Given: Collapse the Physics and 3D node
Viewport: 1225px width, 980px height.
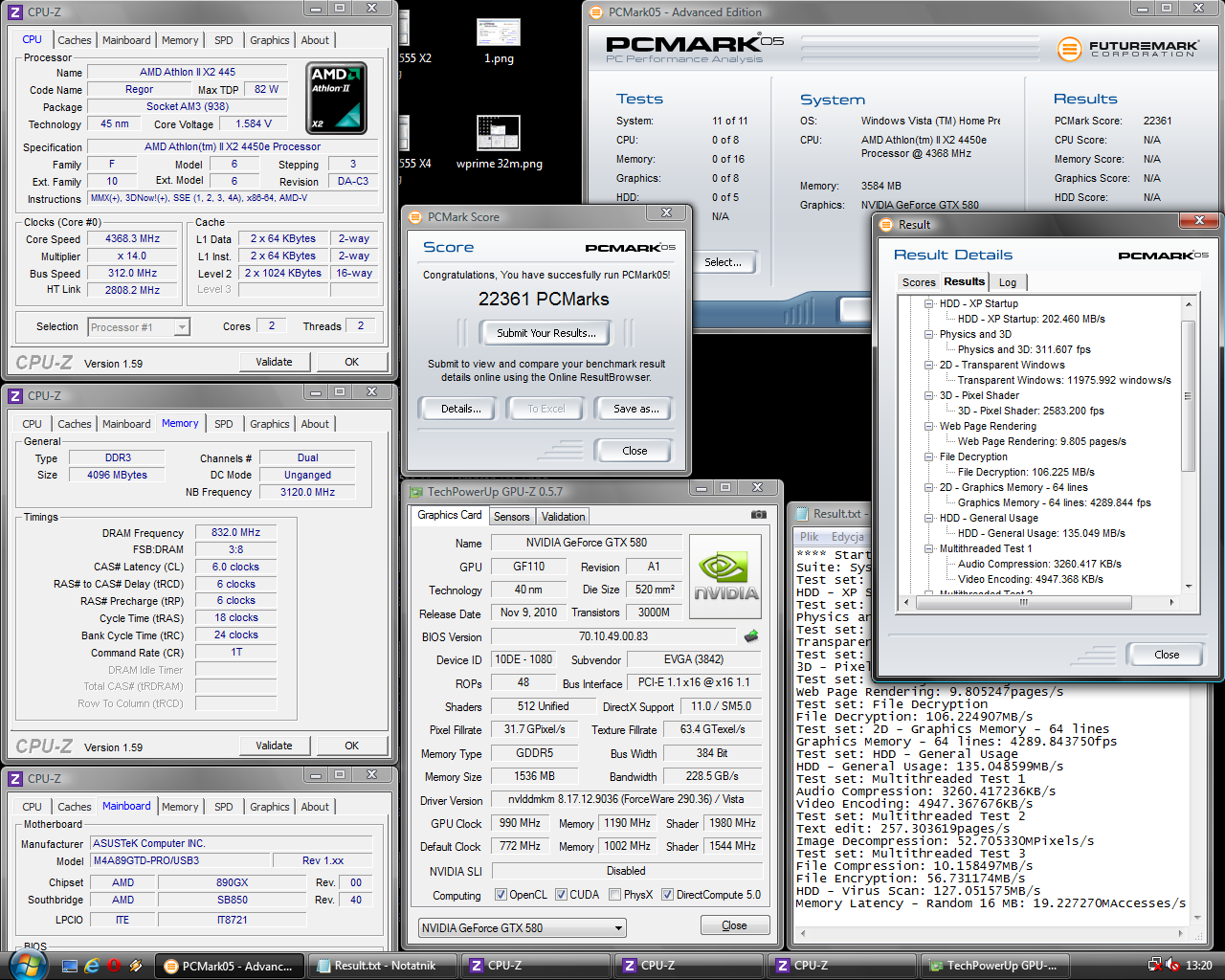Looking at the screenshot, I should click(929, 334).
